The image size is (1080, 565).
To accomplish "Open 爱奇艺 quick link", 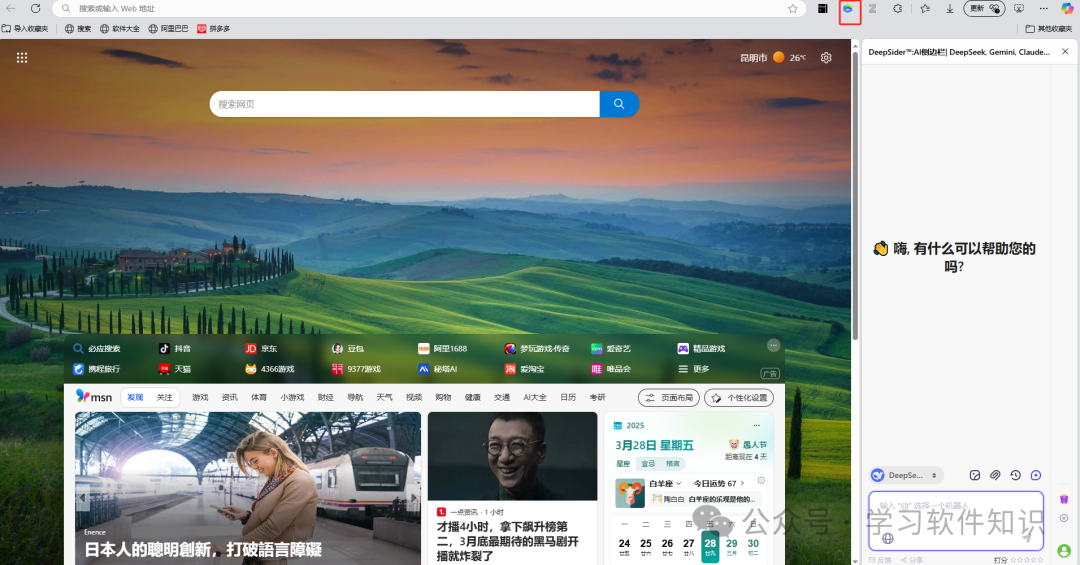I will point(611,349).
